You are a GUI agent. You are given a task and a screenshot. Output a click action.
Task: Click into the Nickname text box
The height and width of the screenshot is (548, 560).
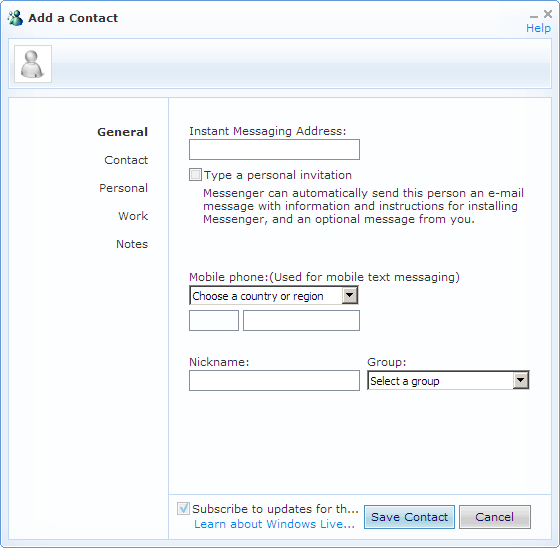coord(274,380)
